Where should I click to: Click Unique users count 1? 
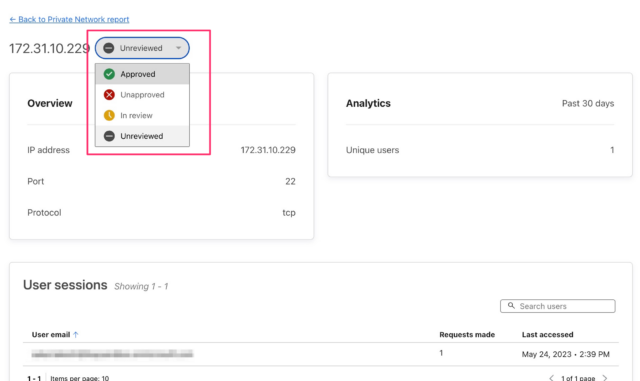click(x=612, y=150)
